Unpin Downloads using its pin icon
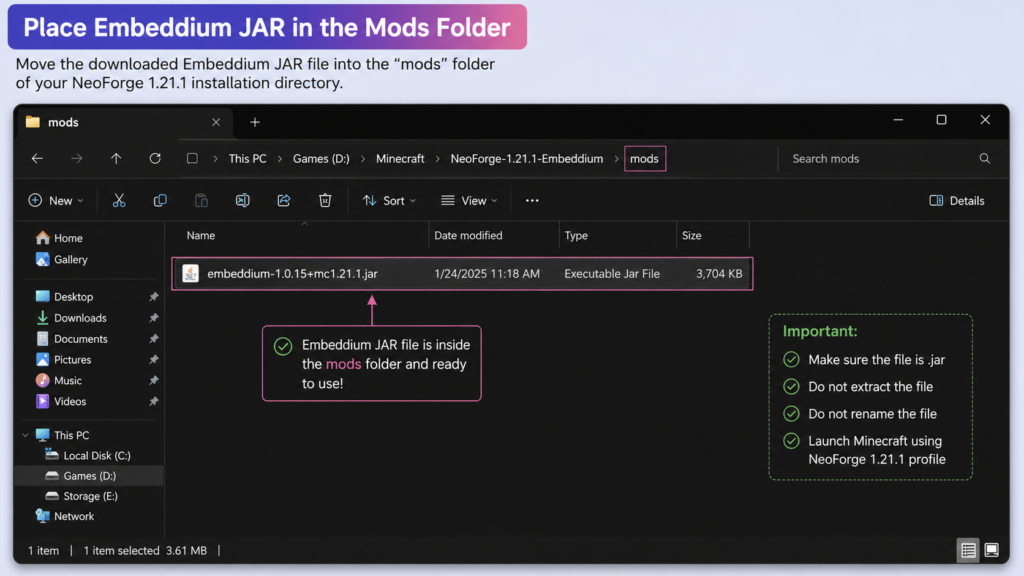The image size is (1024, 576). point(153,318)
